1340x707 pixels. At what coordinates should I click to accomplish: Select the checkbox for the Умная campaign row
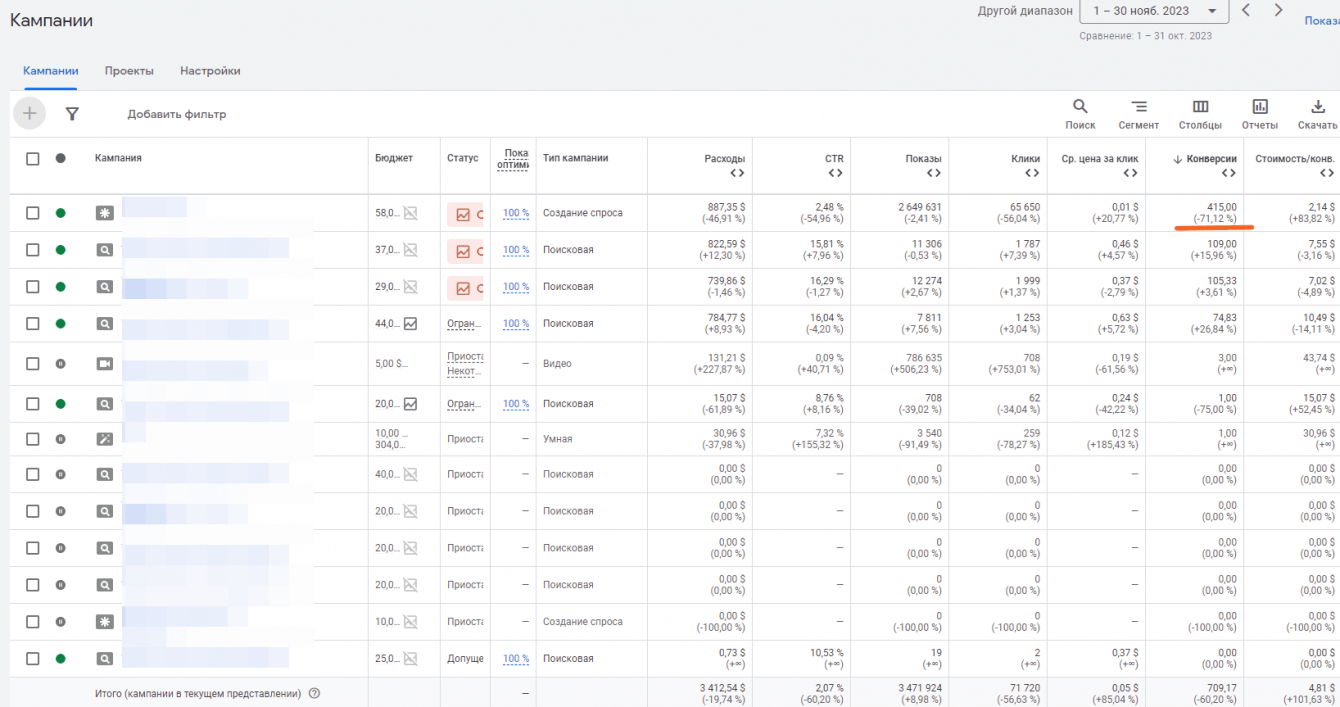coord(33,439)
